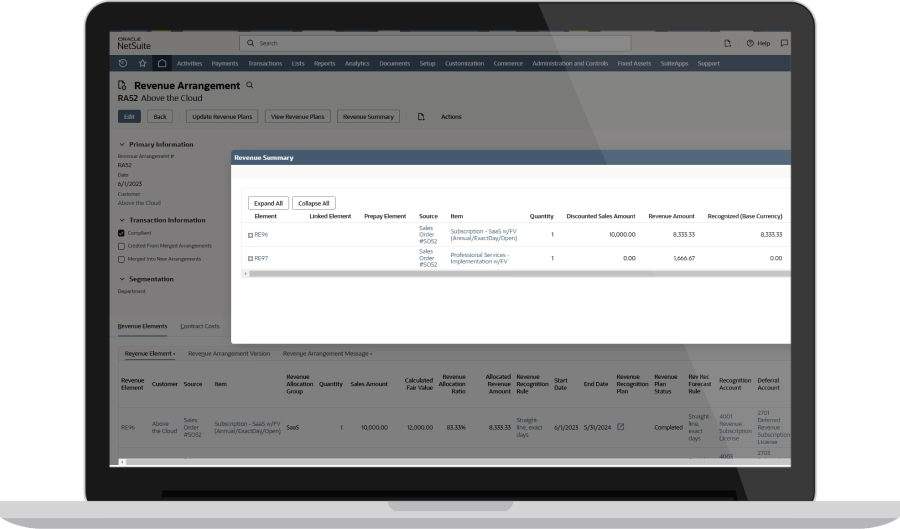This screenshot has height=529, width=900.
Task: Check Created From Merged Arrangements box
Action: pyautogui.click(x=122, y=246)
